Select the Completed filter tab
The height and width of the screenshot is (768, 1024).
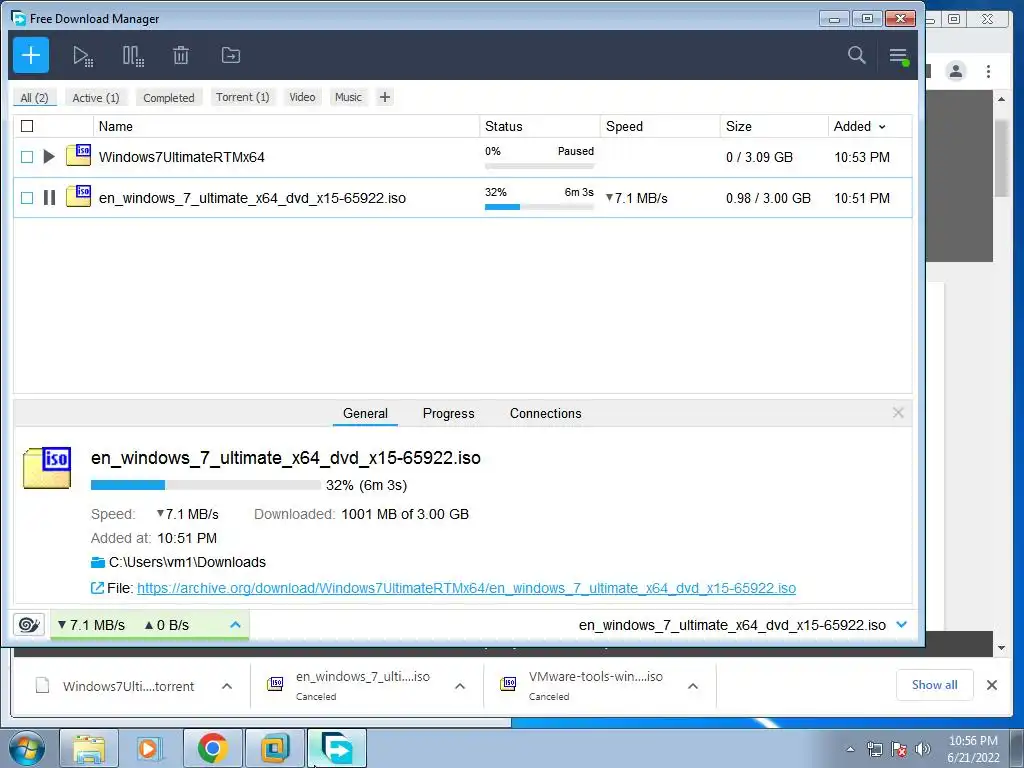[168, 97]
